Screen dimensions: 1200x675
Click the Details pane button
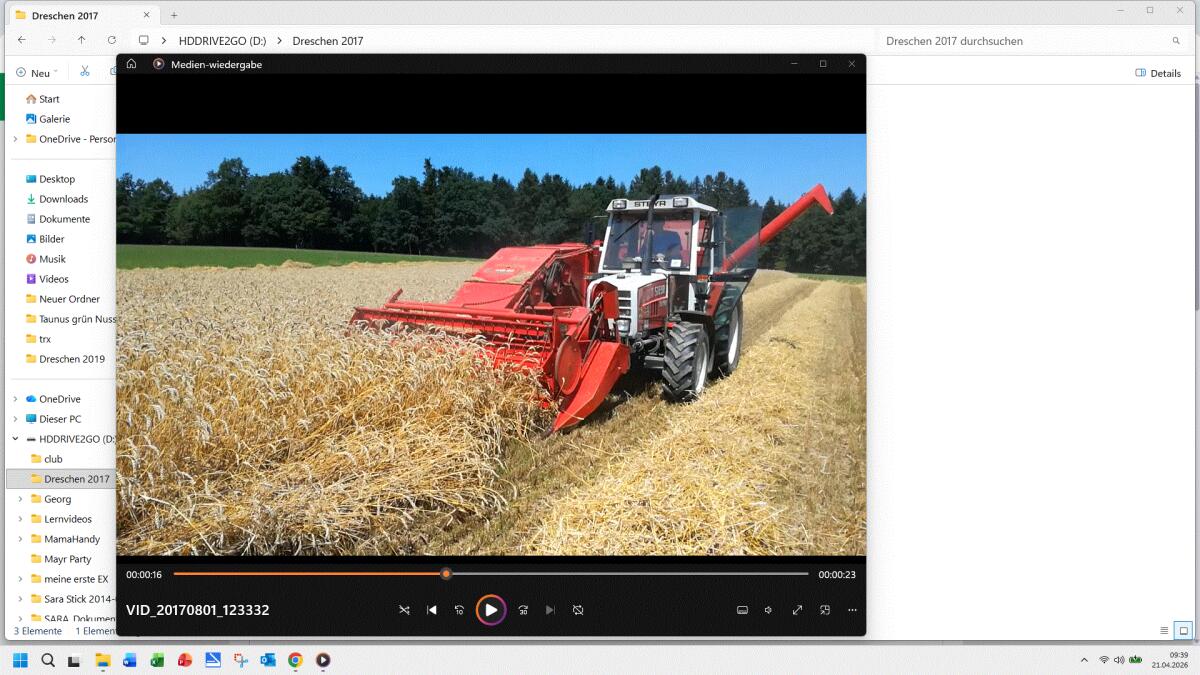click(x=1158, y=73)
